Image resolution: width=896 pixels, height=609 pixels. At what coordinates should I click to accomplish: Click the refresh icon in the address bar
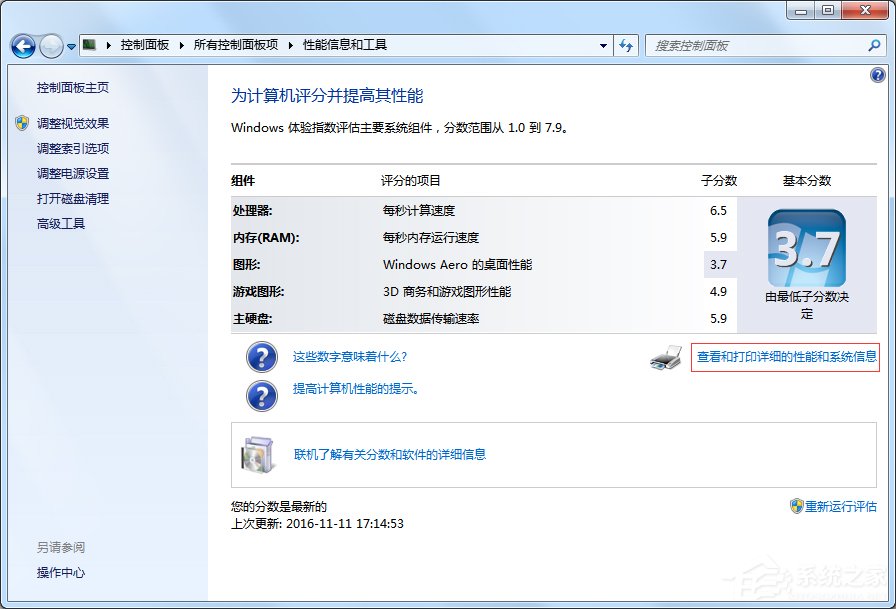pos(624,45)
